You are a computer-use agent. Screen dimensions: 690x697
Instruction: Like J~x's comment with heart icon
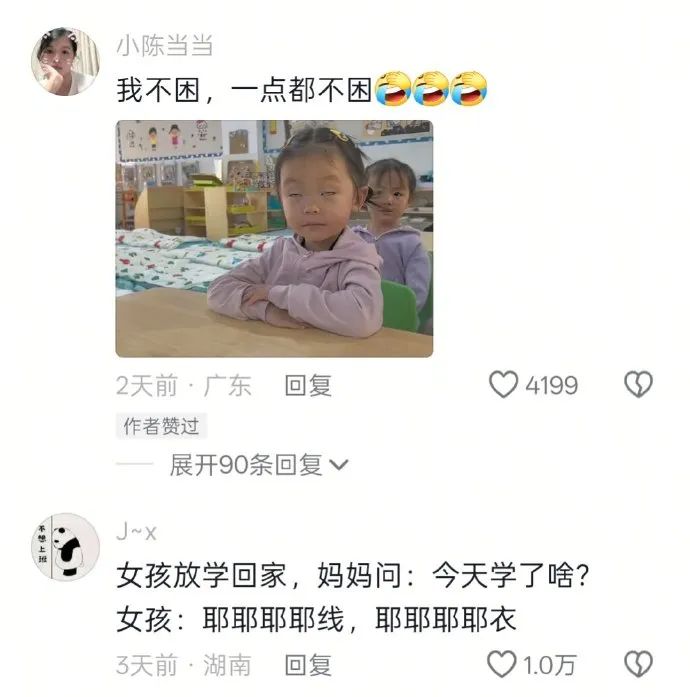[x=502, y=664]
